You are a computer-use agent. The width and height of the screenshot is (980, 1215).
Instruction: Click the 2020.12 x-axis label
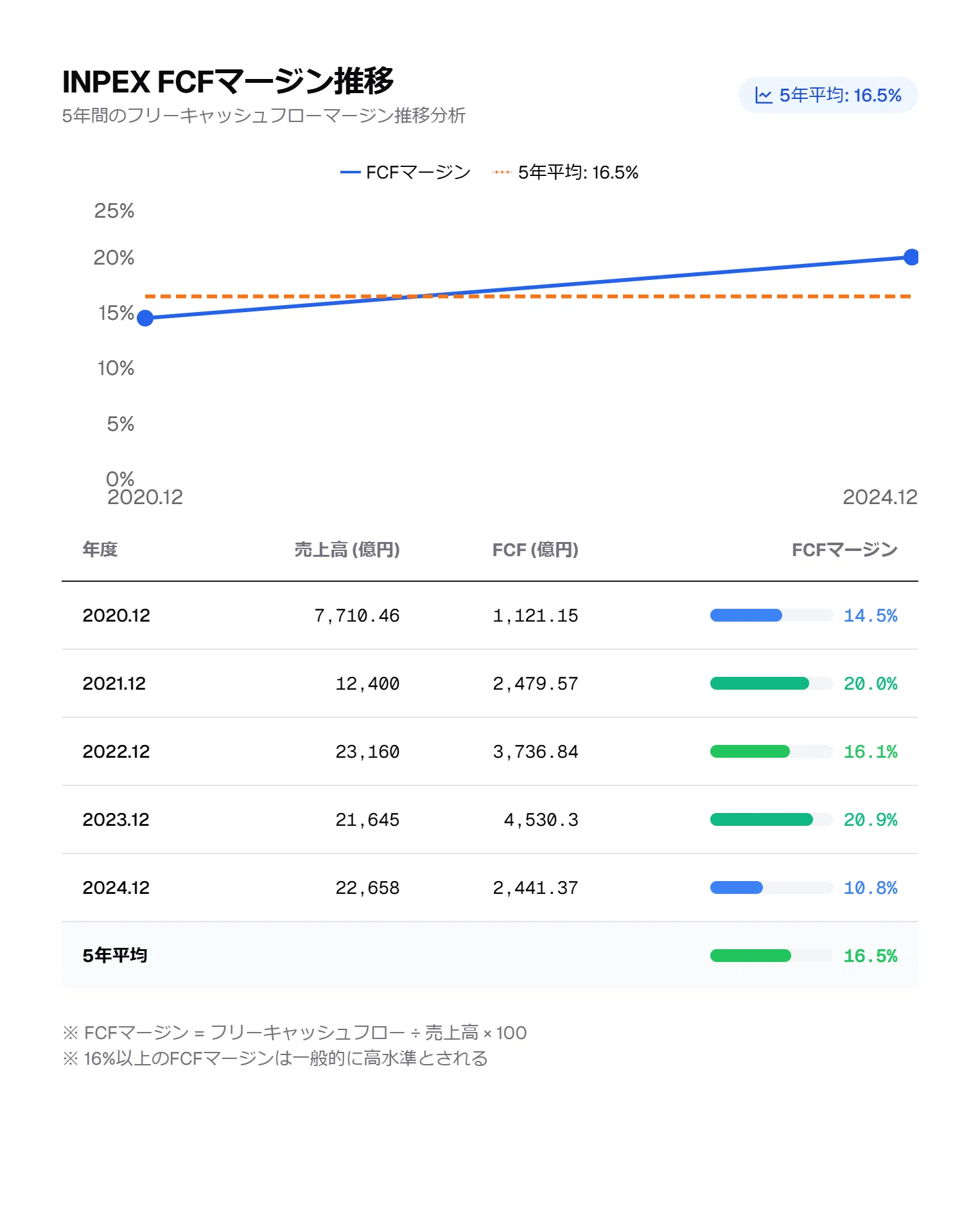(x=145, y=497)
